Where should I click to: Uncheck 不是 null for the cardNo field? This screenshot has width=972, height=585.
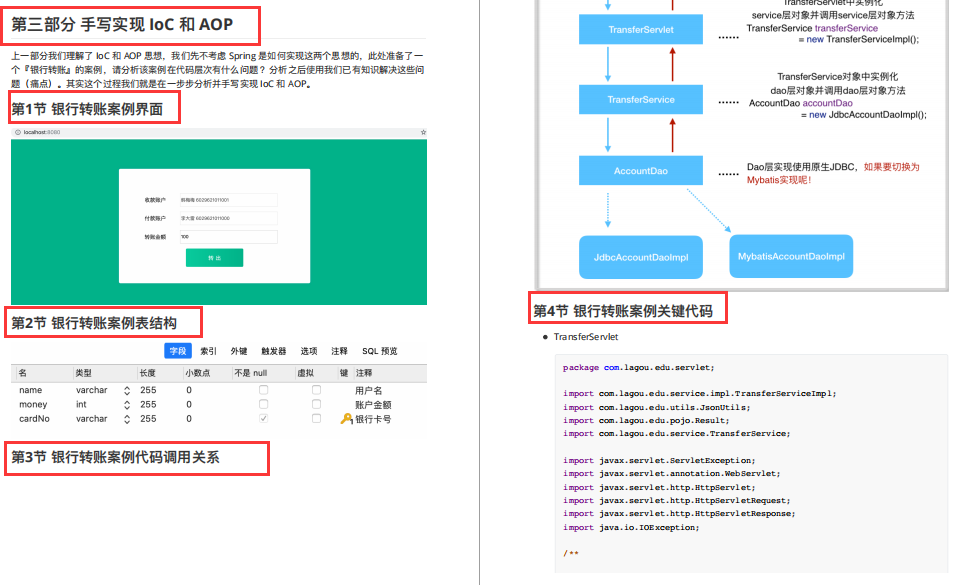(262, 418)
